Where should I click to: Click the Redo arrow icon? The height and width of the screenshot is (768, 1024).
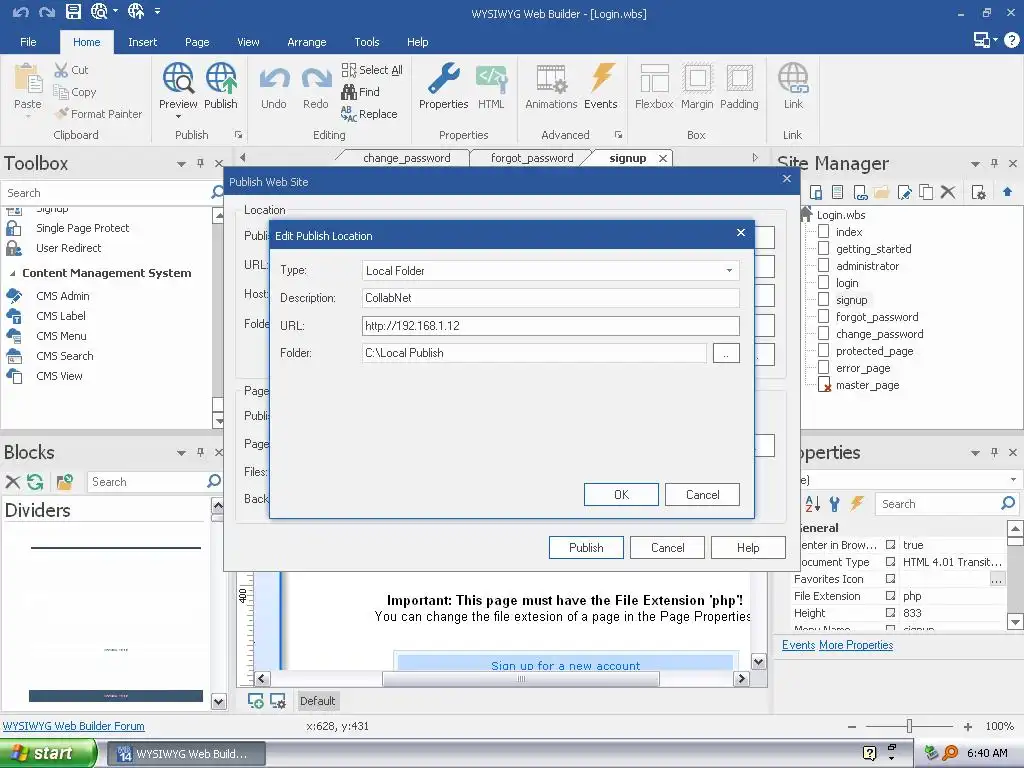point(316,80)
